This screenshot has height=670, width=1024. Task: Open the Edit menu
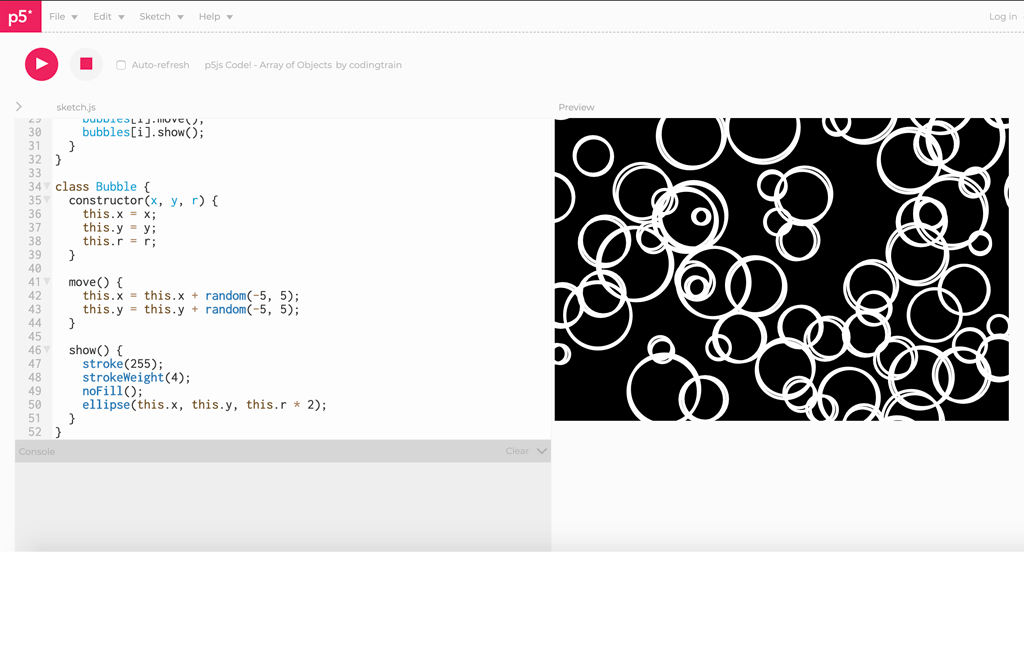click(x=108, y=17)
